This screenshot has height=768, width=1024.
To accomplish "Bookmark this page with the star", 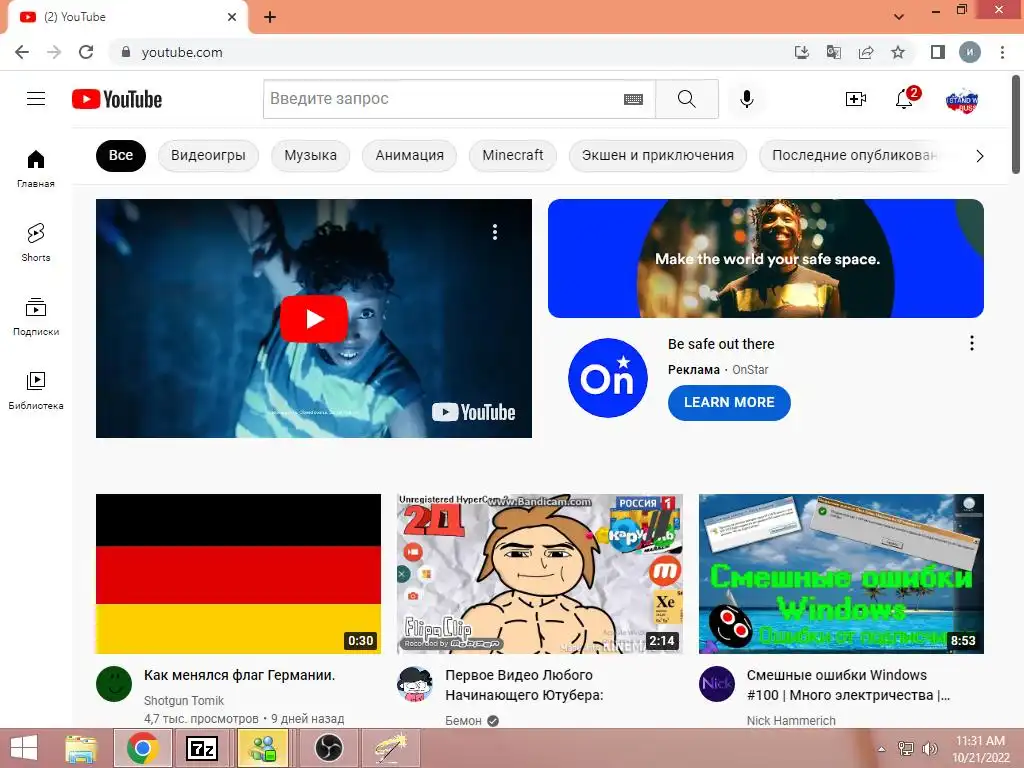I will 898,52.
